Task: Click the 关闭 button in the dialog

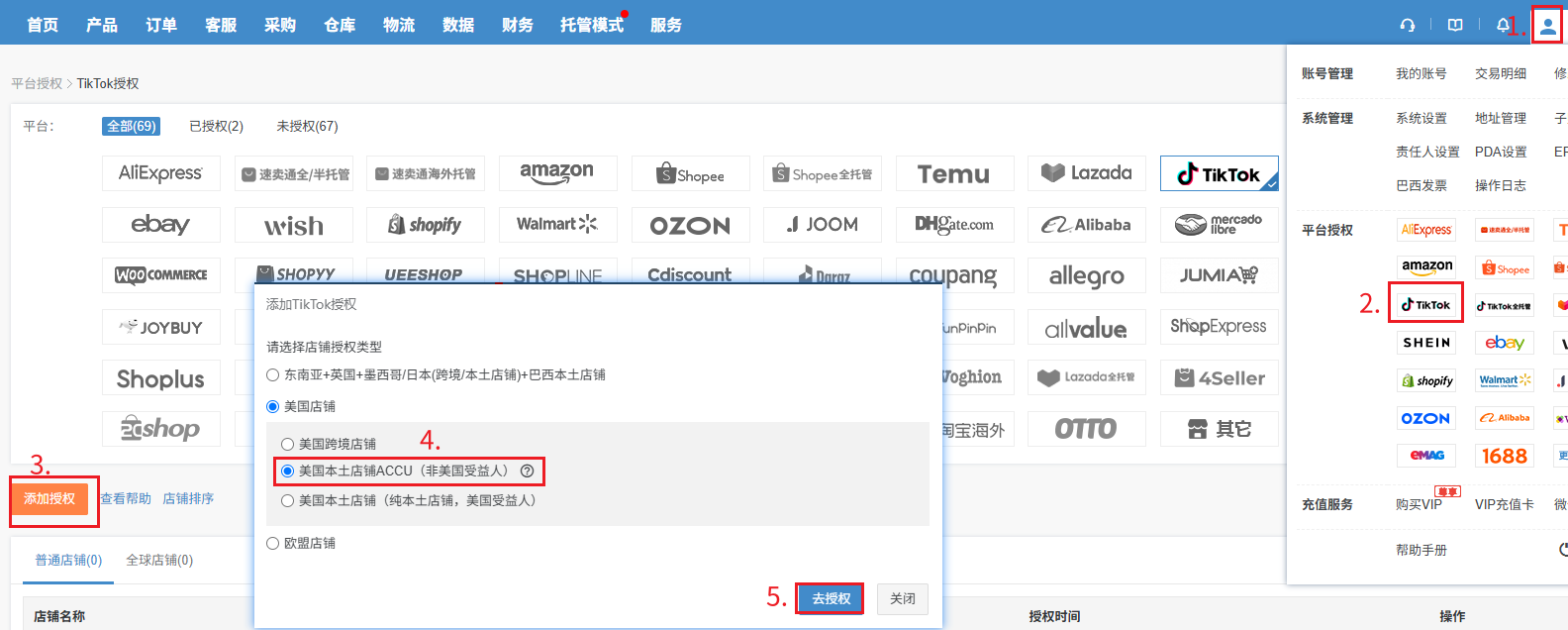Action: click(903, 599)
